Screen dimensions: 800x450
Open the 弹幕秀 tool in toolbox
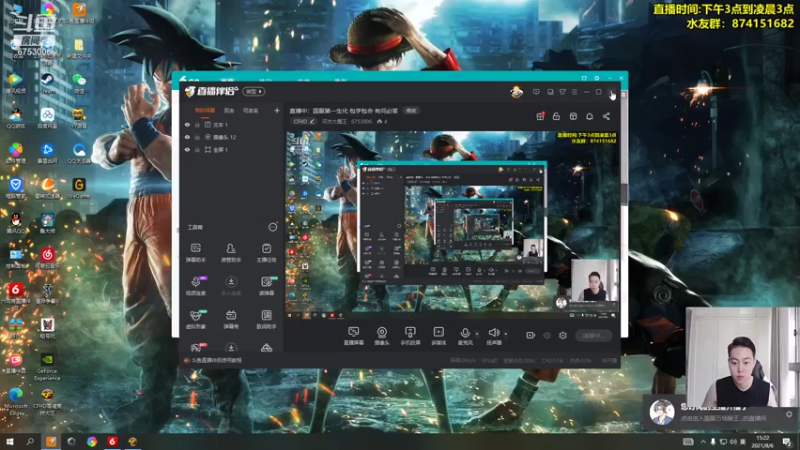coord(231,319)
